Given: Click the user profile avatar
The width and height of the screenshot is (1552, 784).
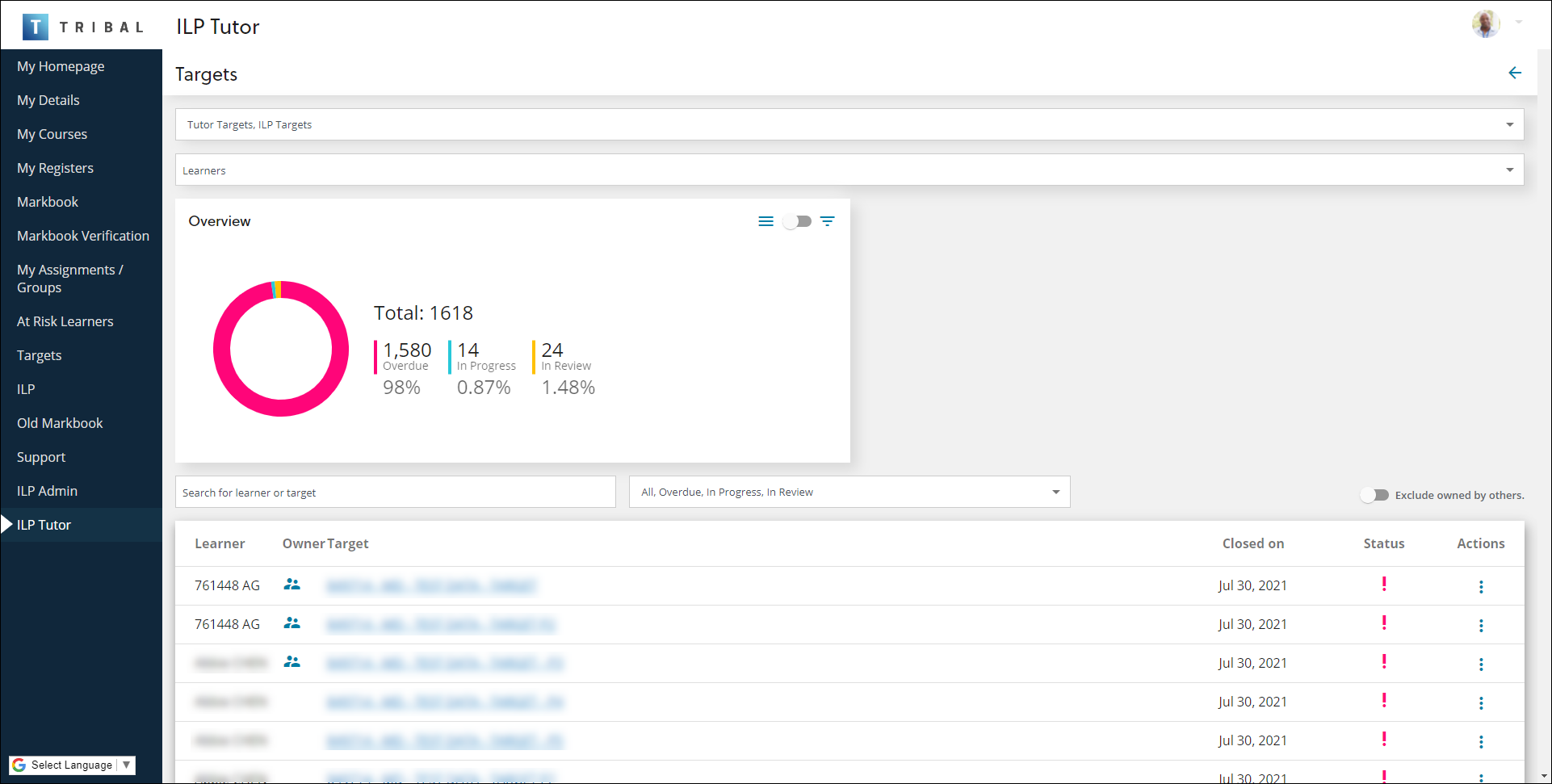Looking at the screenshot, I should pyautogui.click(x=1485, y=24).
